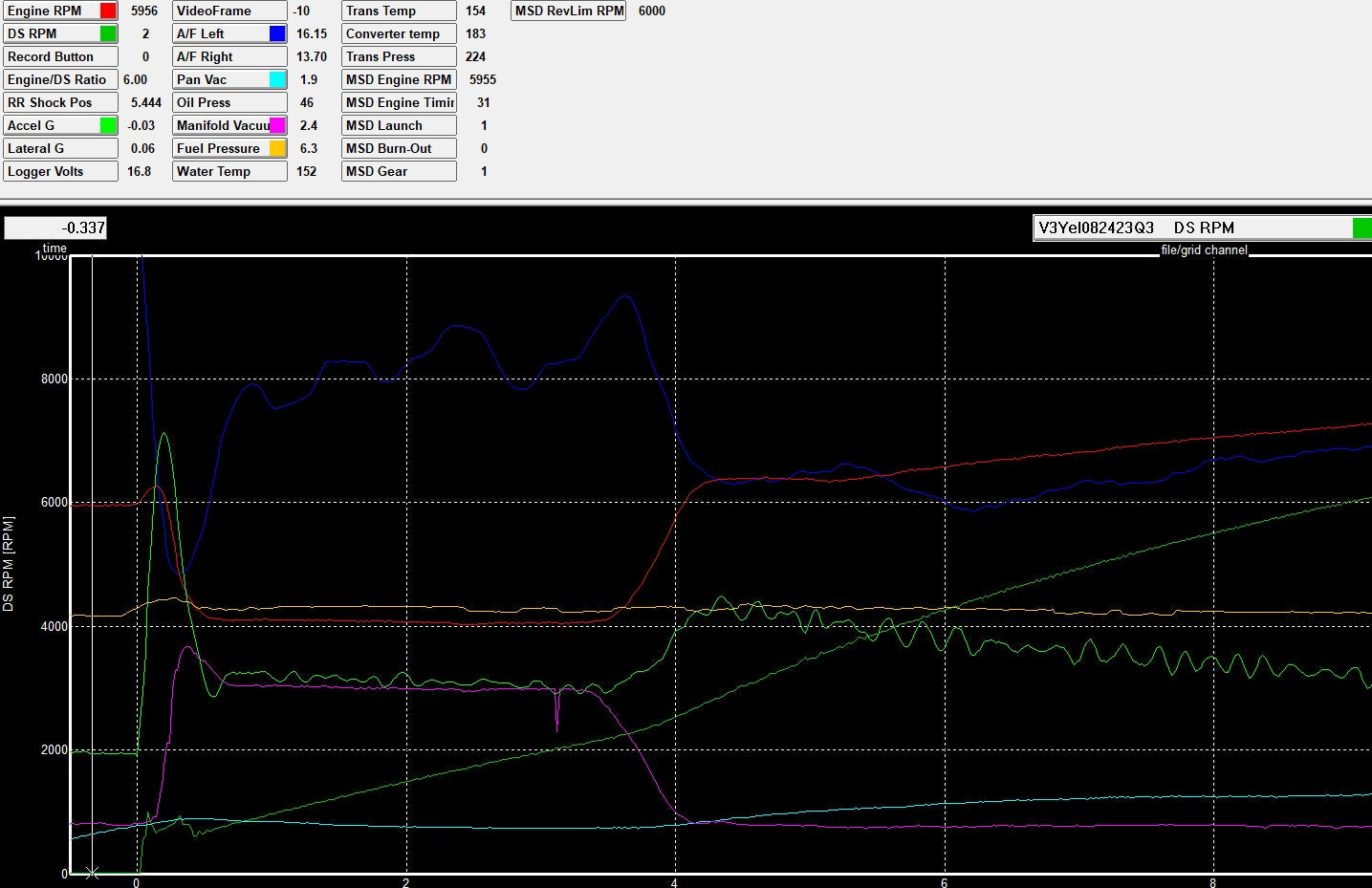Change the grid channel labeled DS RPM
Image resolution: width=1372 pixels, height=888 pixels.
point(1207,227)
